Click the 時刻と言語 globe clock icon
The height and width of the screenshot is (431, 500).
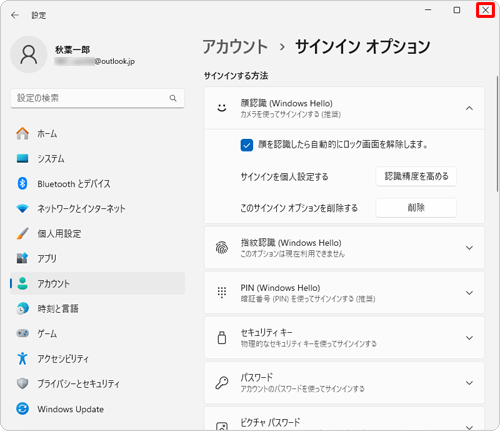(22, 308)
